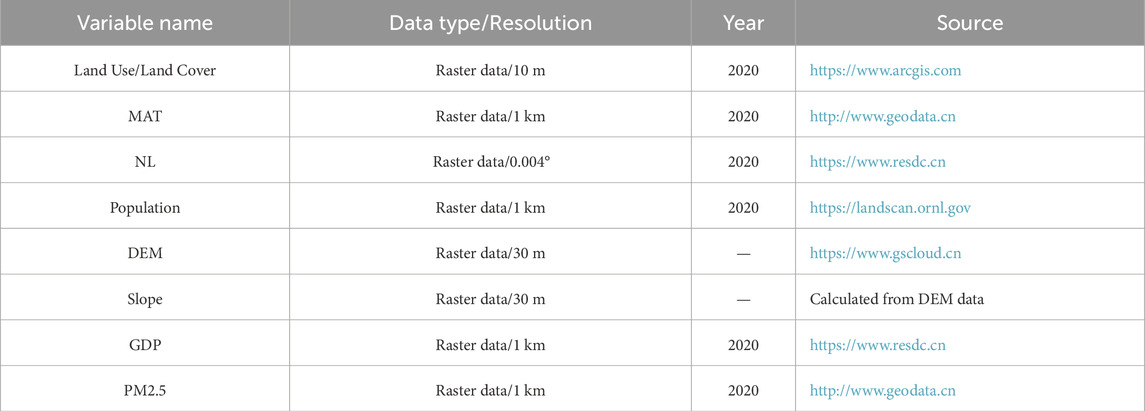
Task: Click the "Year" column header
Action: [x=743, y=23]
